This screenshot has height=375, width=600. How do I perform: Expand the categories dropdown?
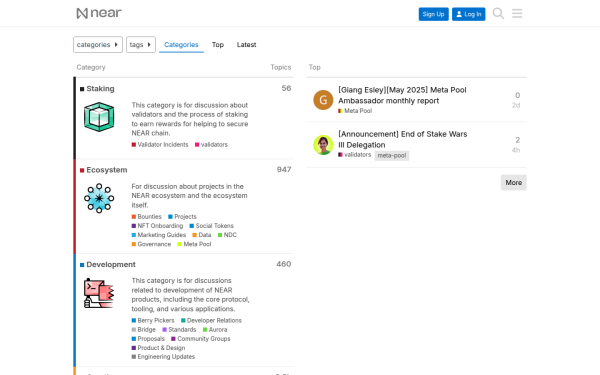[98, 45]
